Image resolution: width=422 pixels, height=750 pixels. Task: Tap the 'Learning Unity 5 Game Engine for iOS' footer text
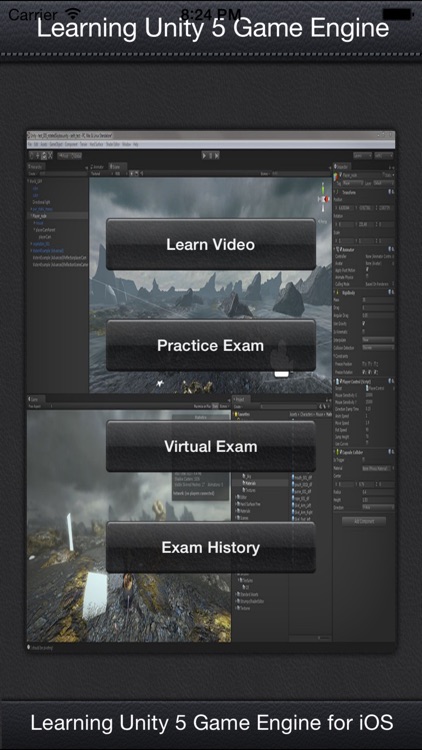coord(211,722)
